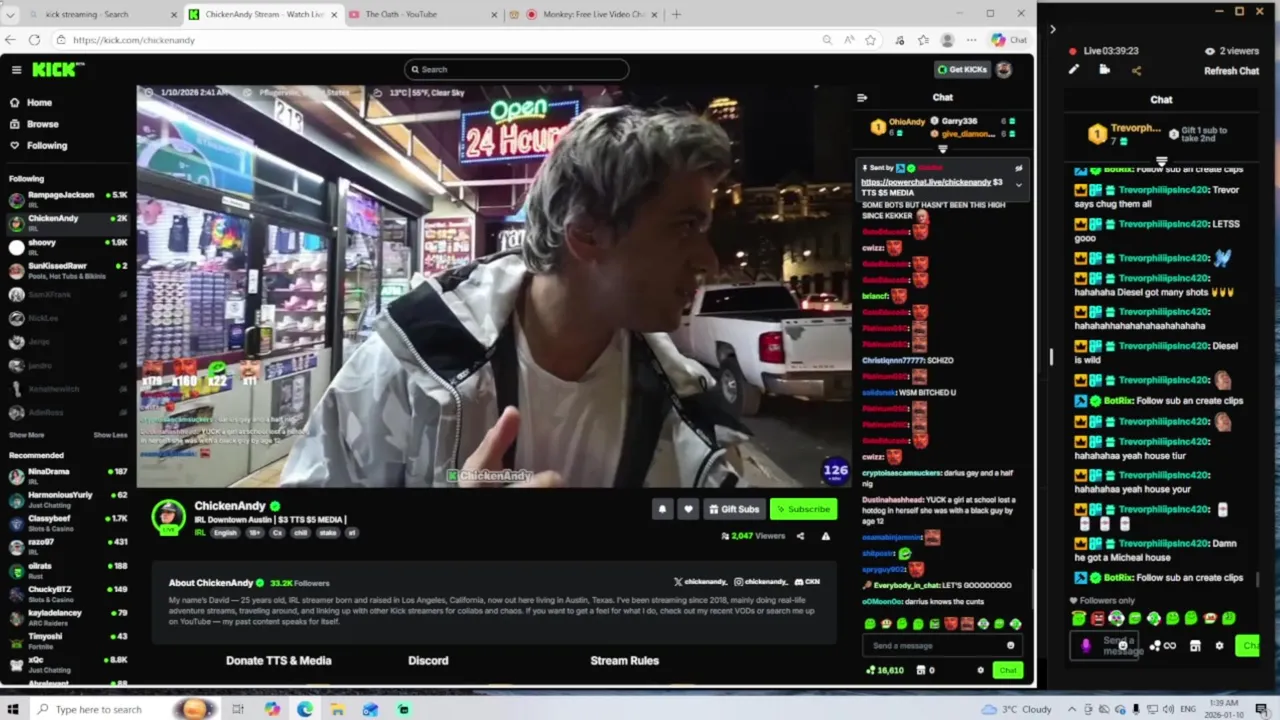Open ChickenAndy channel avatar

pyautogui.click(x=168, y=516)
